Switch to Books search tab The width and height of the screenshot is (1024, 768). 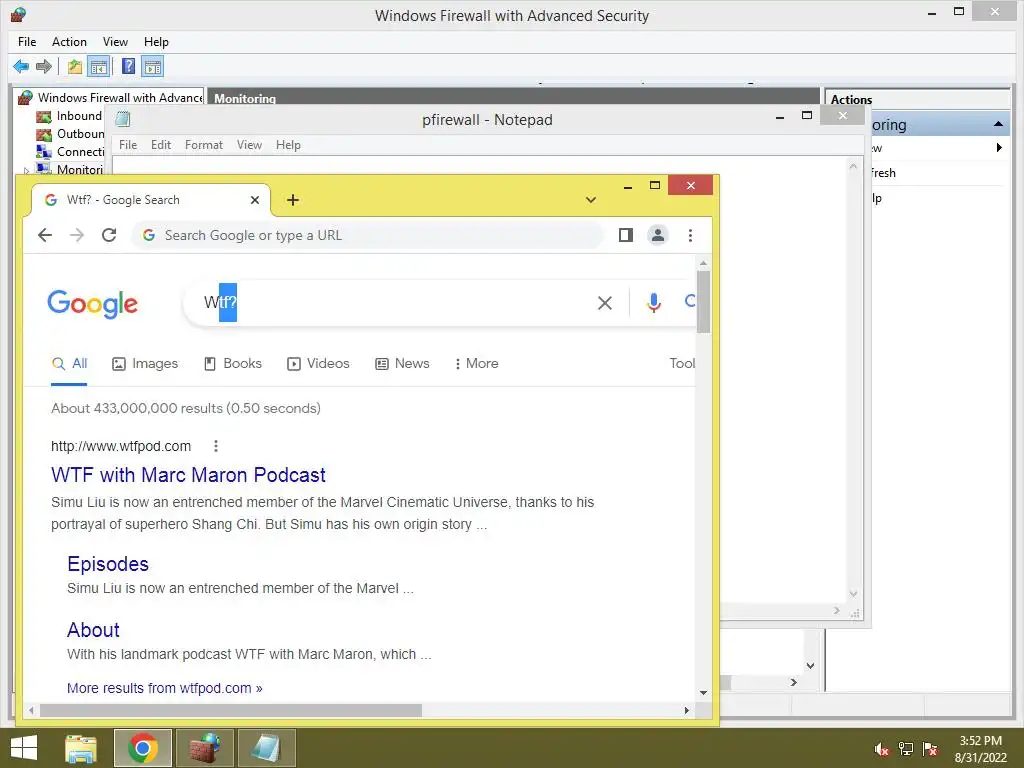point(232,363)
